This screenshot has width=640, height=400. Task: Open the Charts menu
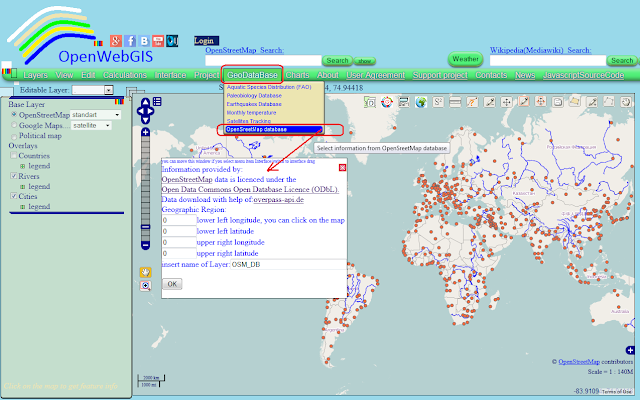tap(297, 75)
